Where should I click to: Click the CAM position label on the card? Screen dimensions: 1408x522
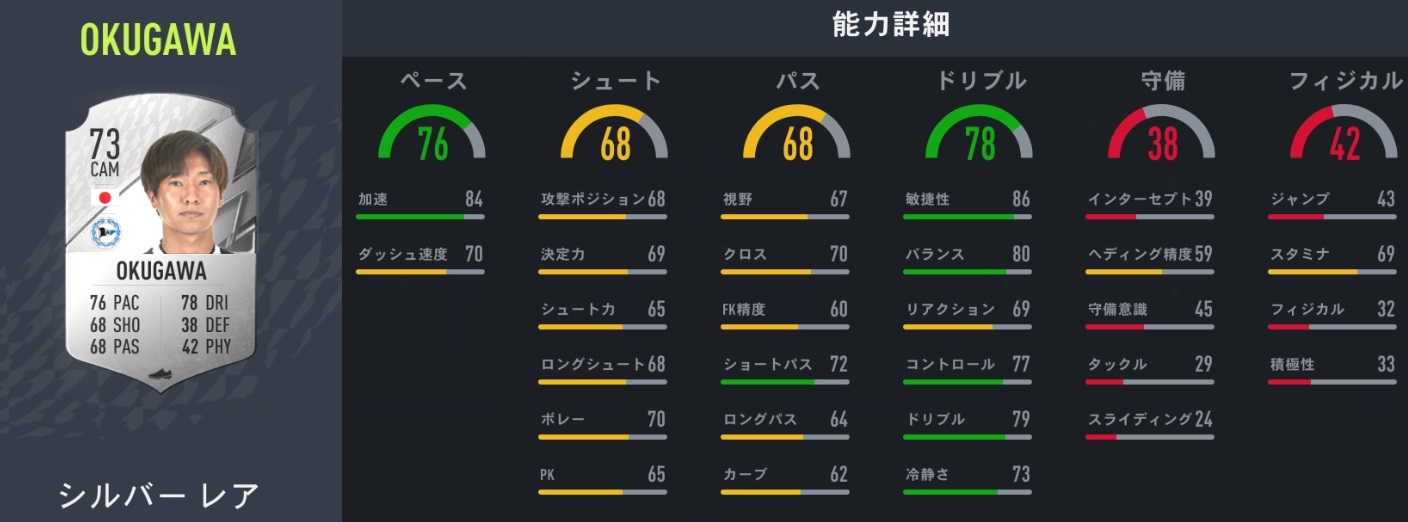(x=105, y=170)
